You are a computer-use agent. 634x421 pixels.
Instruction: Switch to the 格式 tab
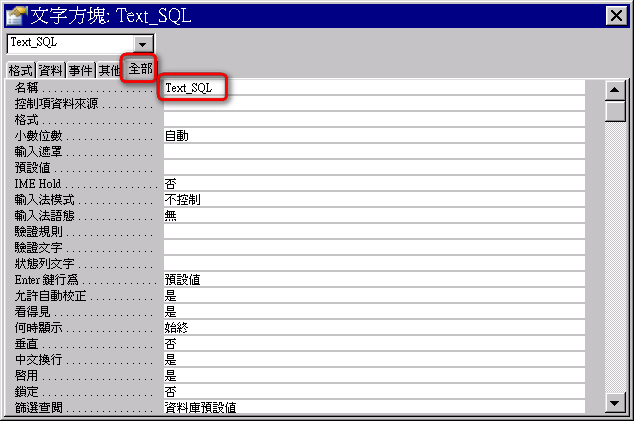pos(21,70)
